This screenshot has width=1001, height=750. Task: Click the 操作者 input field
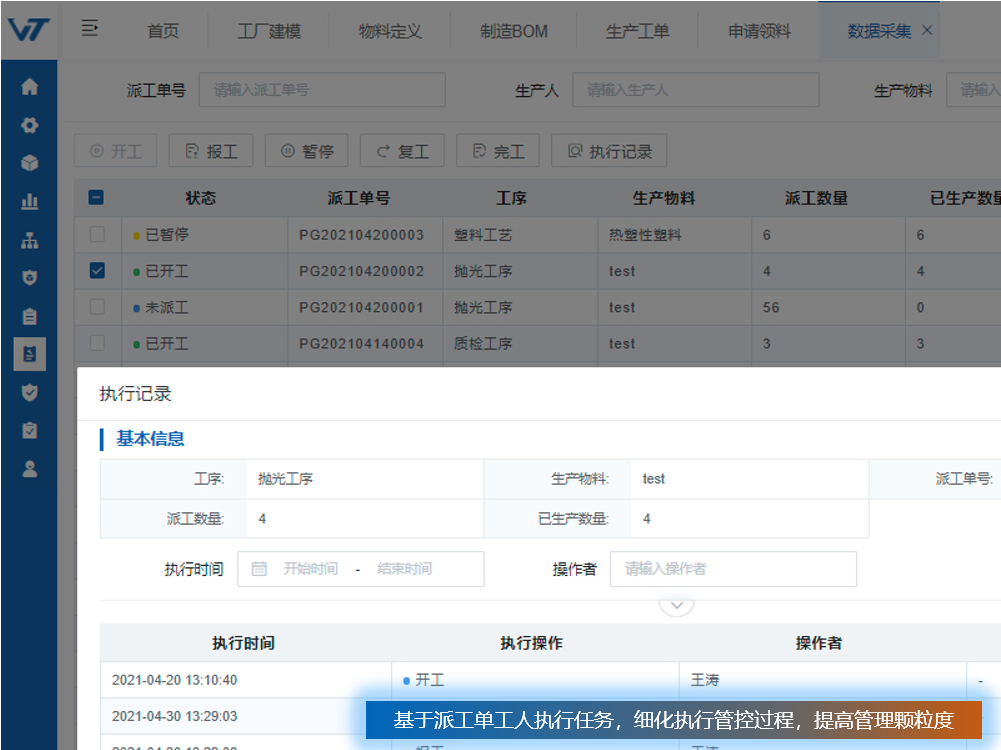click(x=732, y=569)
